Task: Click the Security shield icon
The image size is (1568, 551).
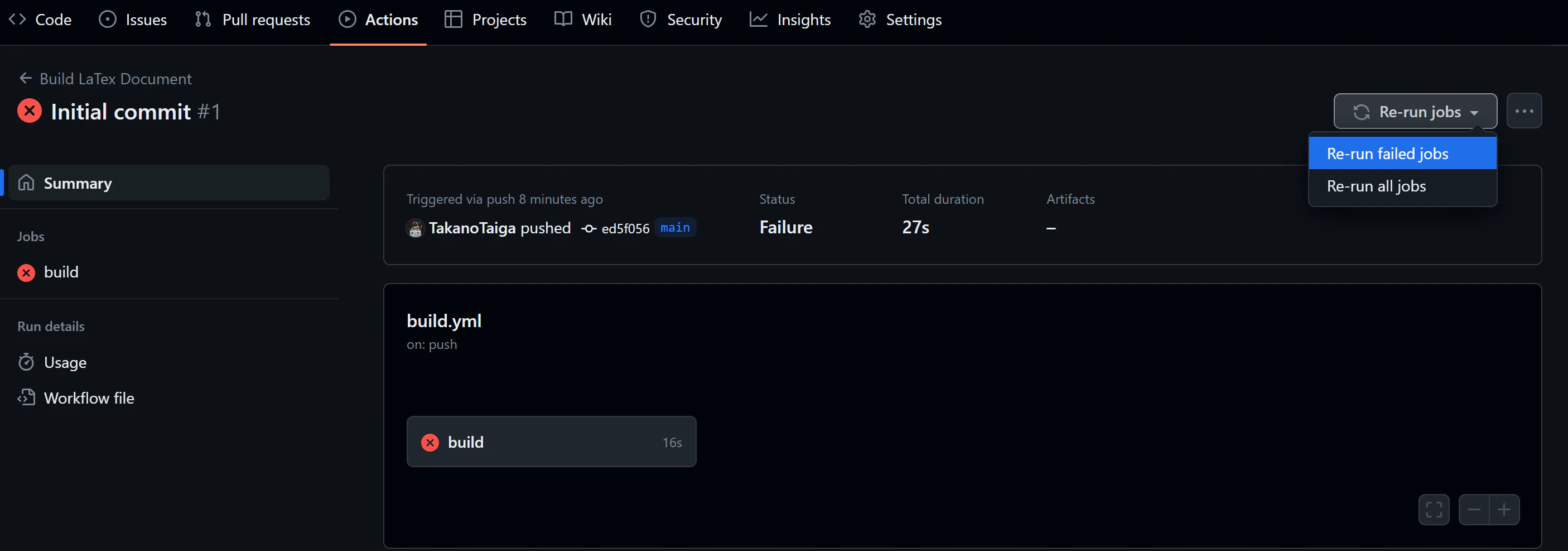Action: point(648,20)
